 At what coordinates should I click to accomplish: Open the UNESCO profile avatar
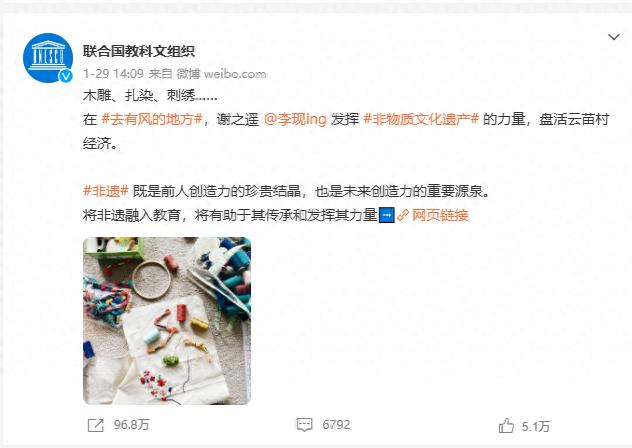pos(48,58)
